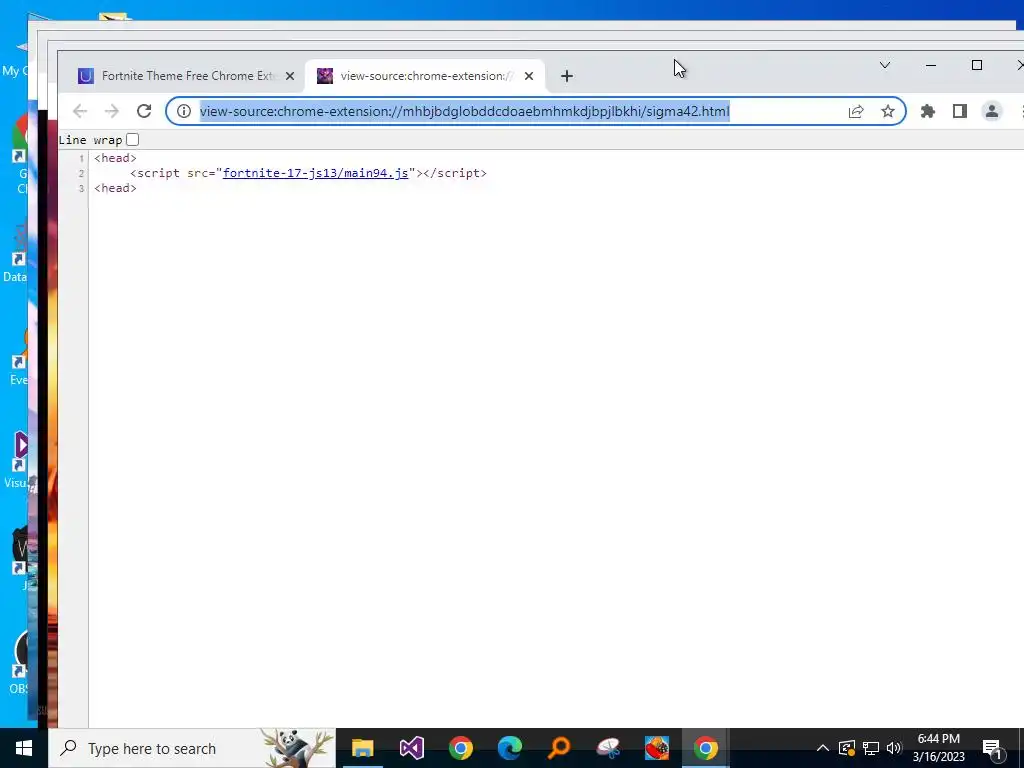Expand the tab search chevron
Image resolution: width=1024 pixels, height=768 pixels.
tap(885, 65)
